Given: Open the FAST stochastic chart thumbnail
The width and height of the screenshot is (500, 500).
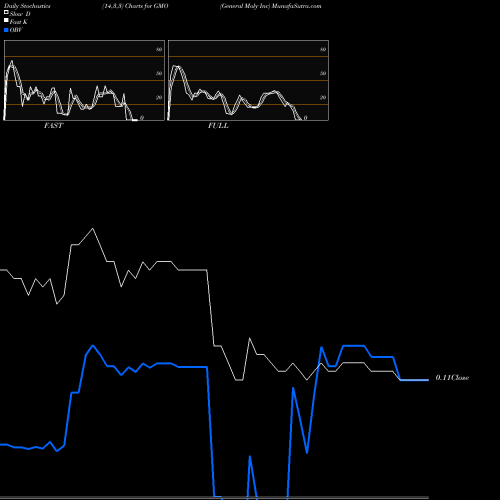Looking at the screenshot, I should (x=84, y=80).
